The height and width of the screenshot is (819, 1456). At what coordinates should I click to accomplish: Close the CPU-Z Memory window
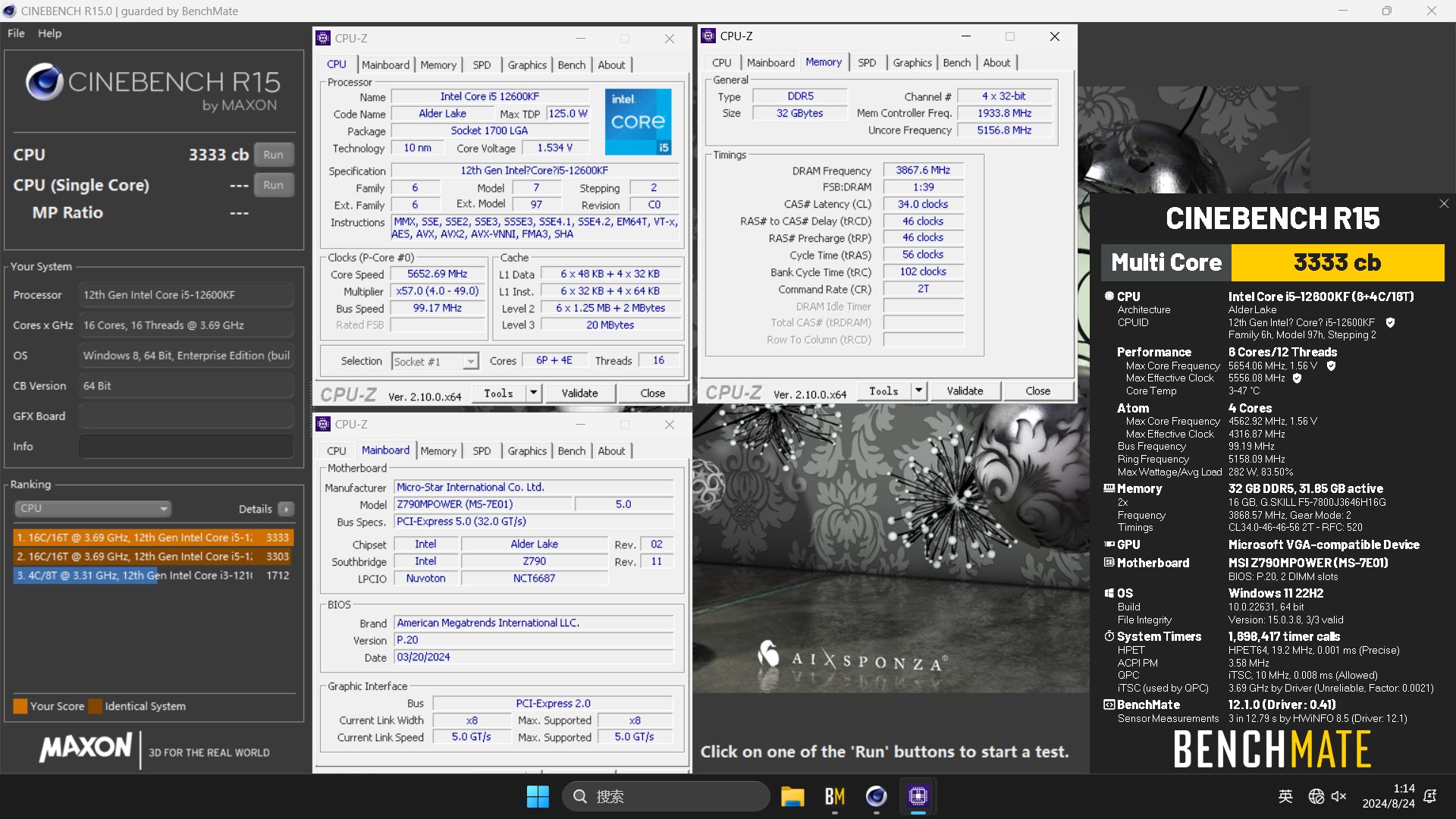1055,36
